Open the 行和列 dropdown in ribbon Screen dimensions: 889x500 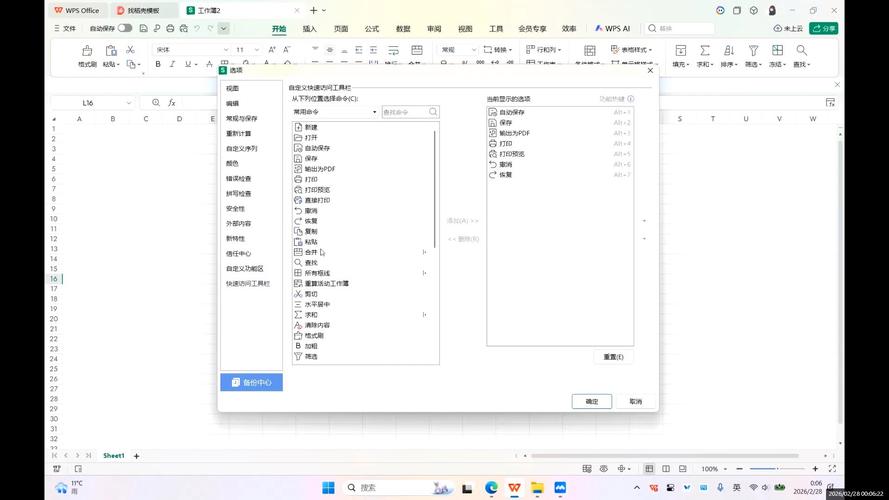pos(544,50)
